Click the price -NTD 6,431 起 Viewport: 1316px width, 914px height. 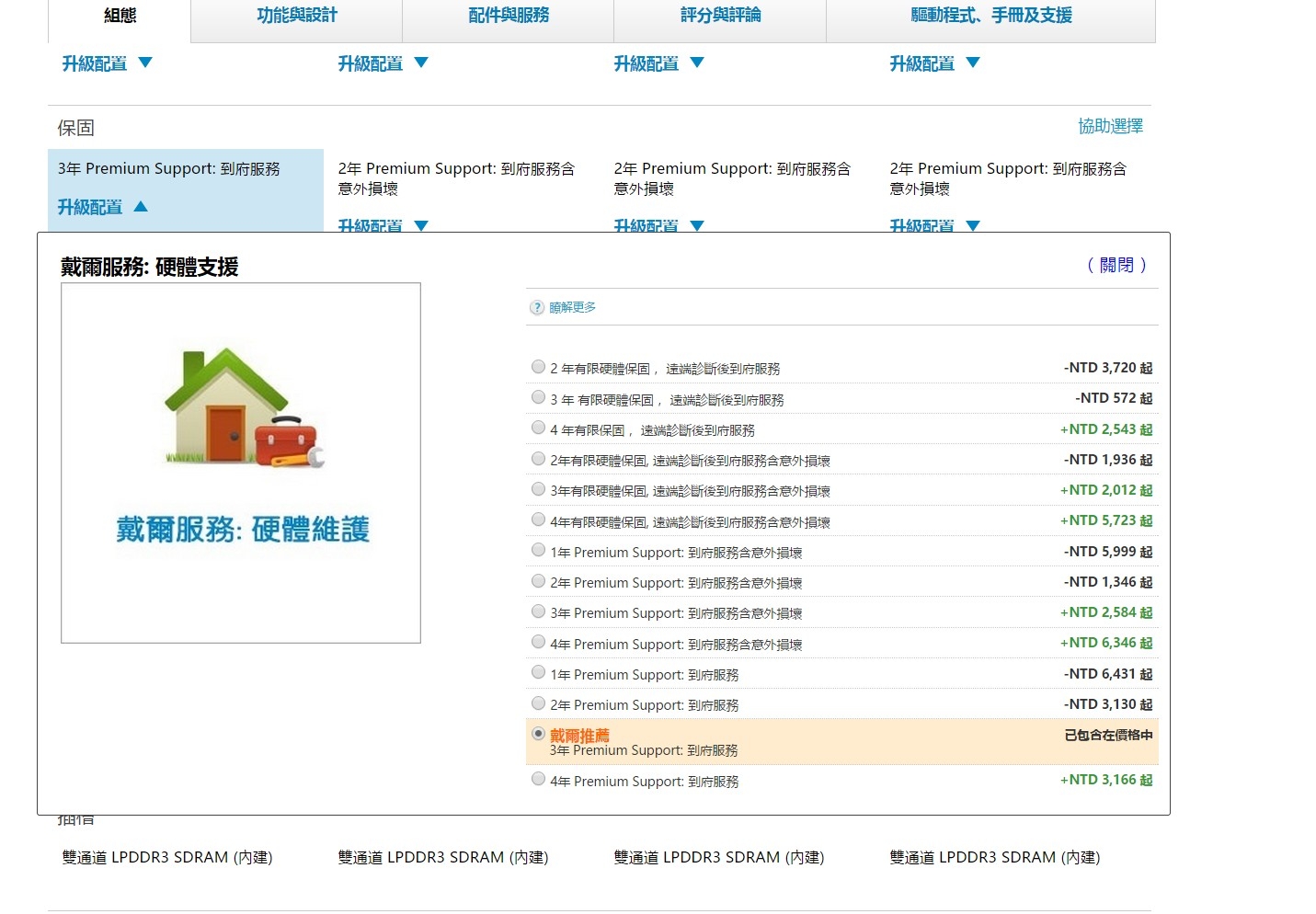click(1108, 674)
